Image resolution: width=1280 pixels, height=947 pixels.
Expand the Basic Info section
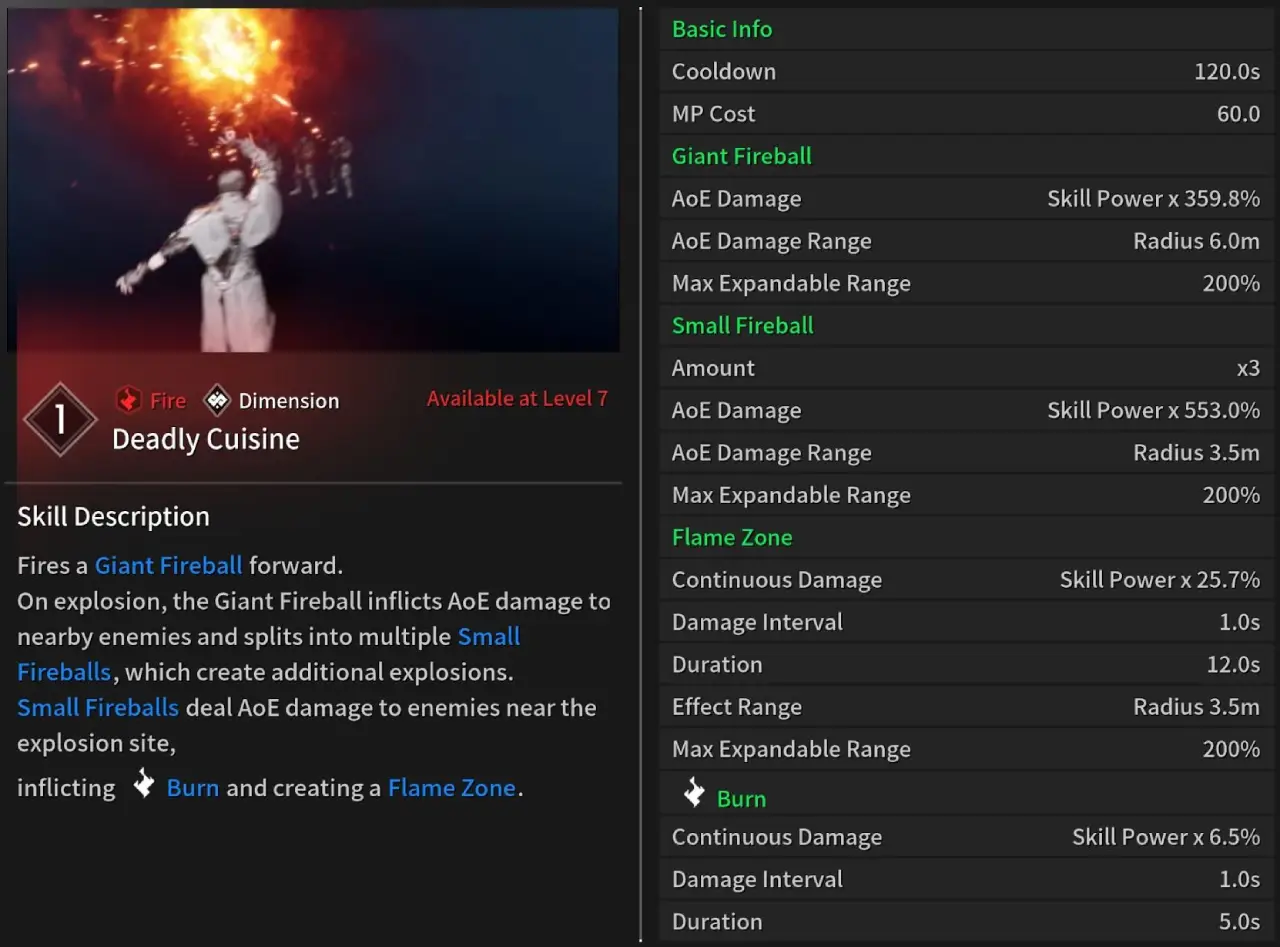(x=721, y=29)
